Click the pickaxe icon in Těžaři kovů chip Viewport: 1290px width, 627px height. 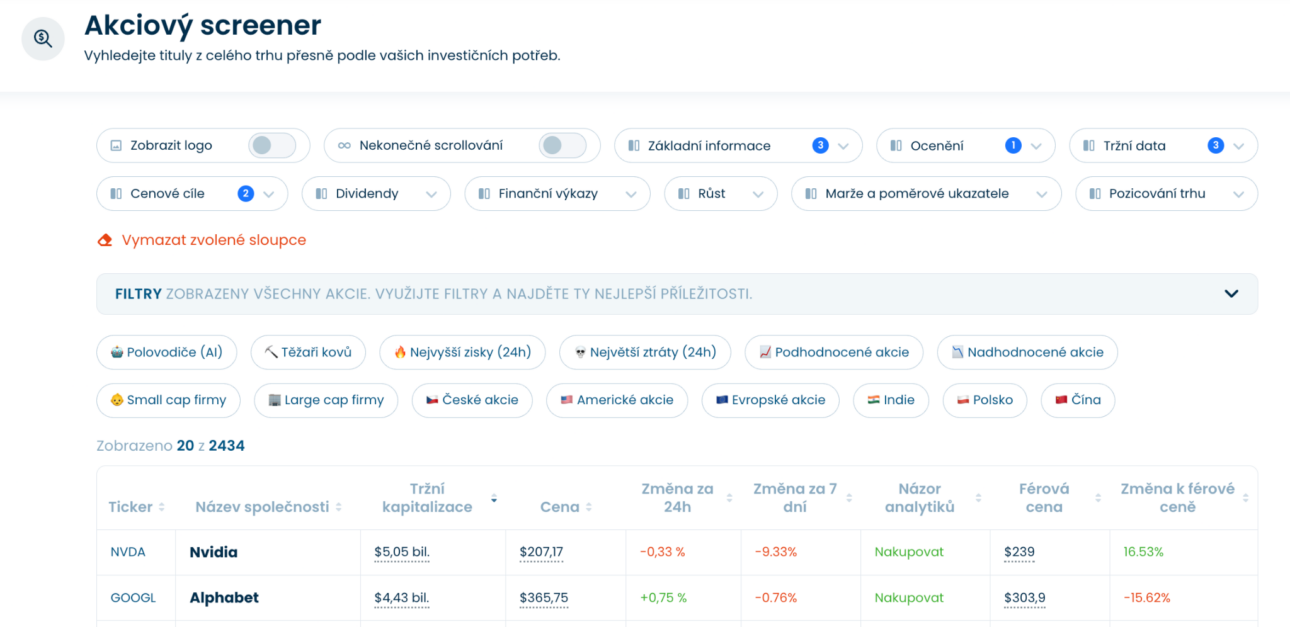coord(271,352)
